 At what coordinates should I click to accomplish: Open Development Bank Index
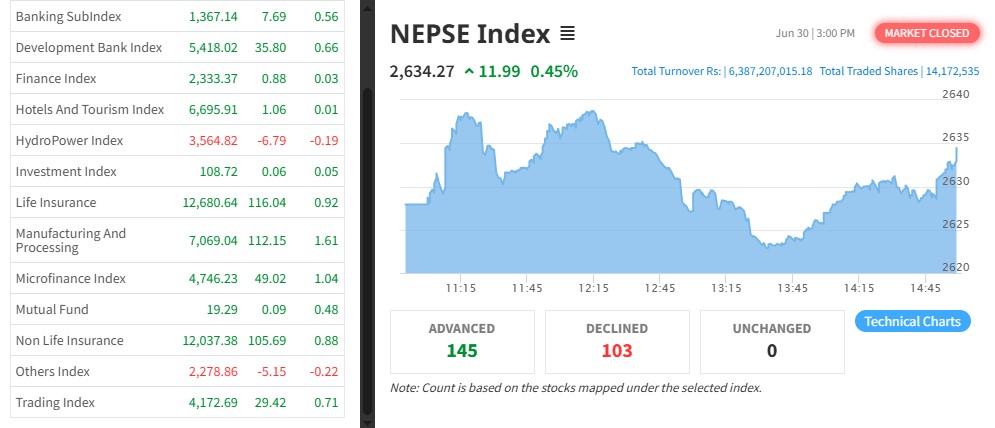point(88,48)
